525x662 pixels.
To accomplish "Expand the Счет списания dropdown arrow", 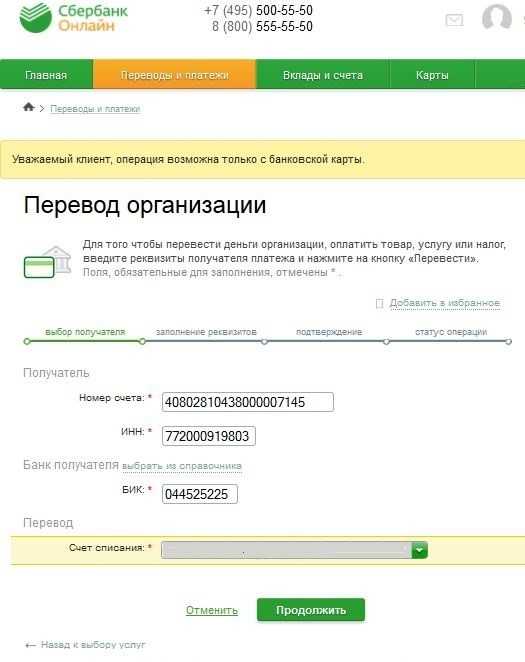I will coord(419,550).
